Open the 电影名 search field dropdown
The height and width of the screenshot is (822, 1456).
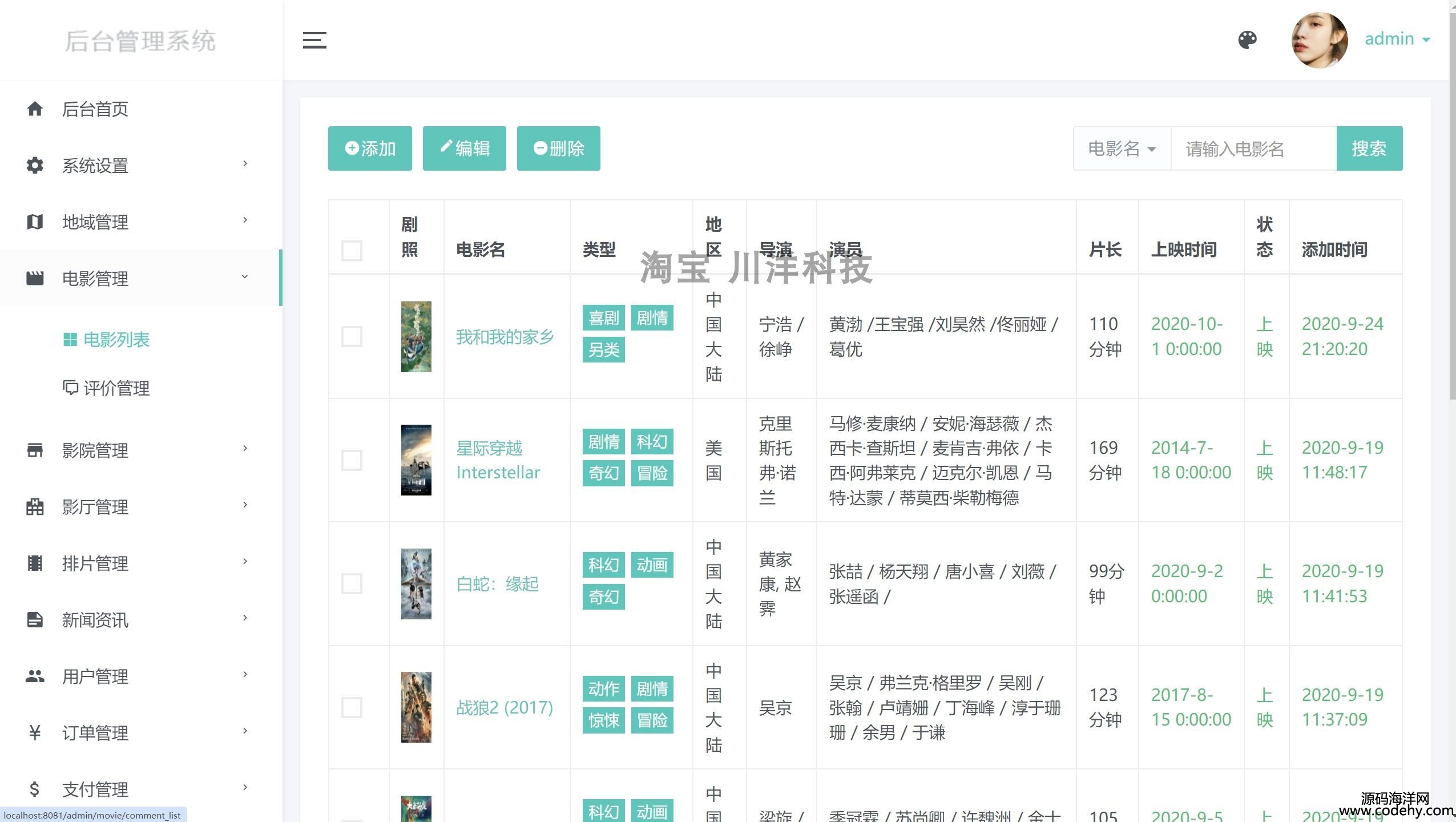tap(1122, 148)
